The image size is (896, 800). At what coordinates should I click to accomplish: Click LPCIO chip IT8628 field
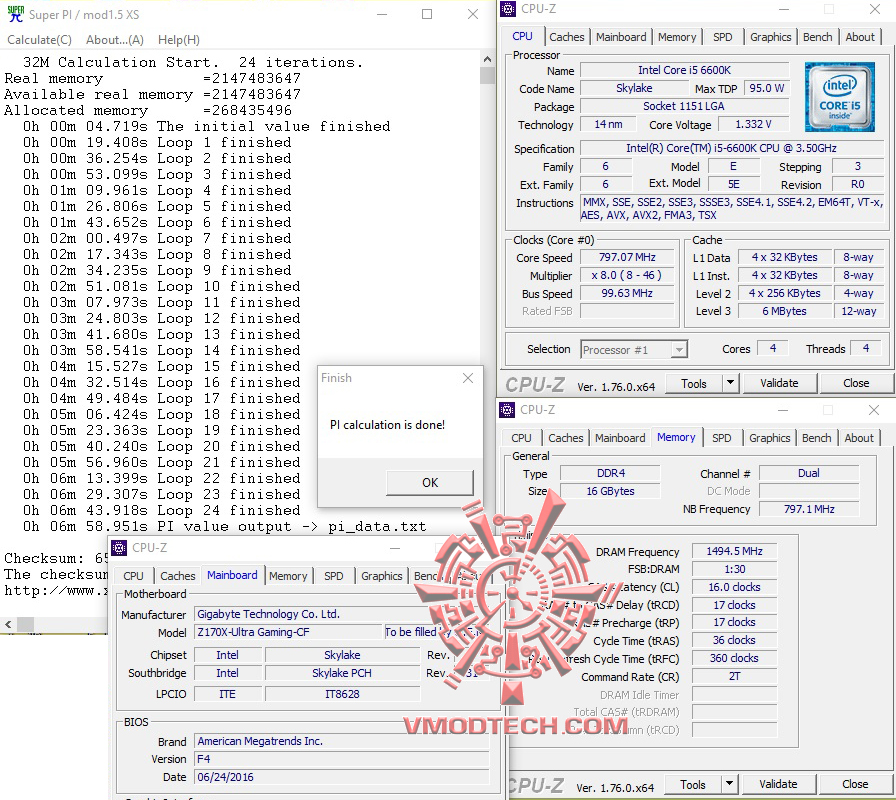point(342,694)
